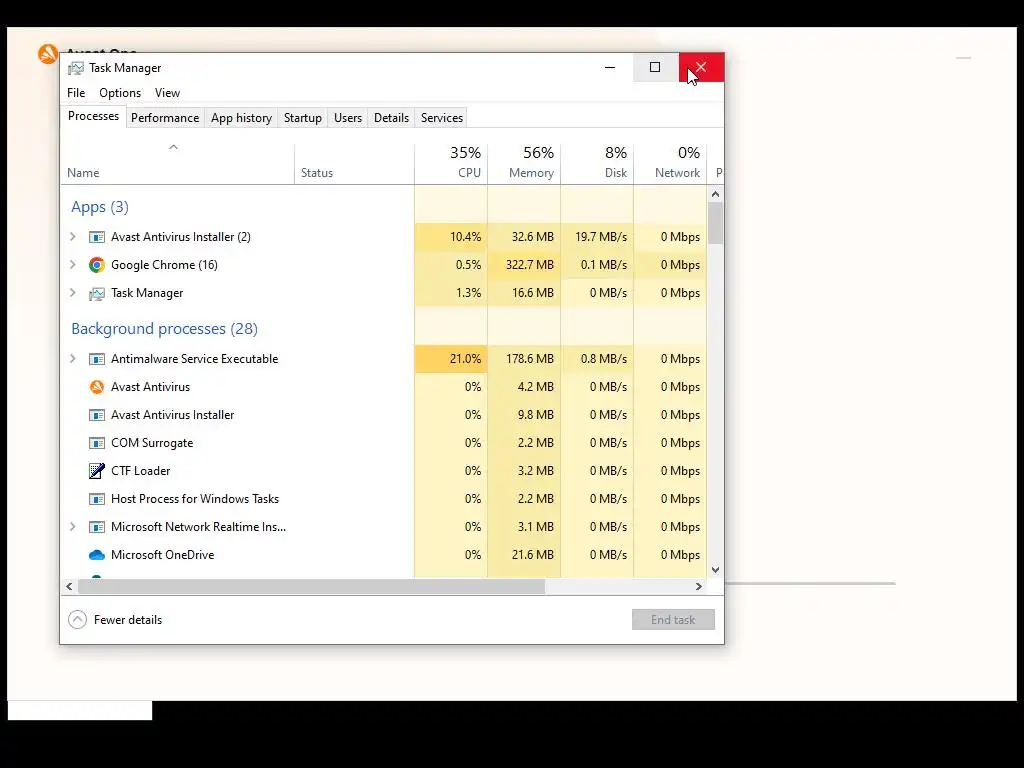Click the scroll up arrow of process list

[716, 194]
